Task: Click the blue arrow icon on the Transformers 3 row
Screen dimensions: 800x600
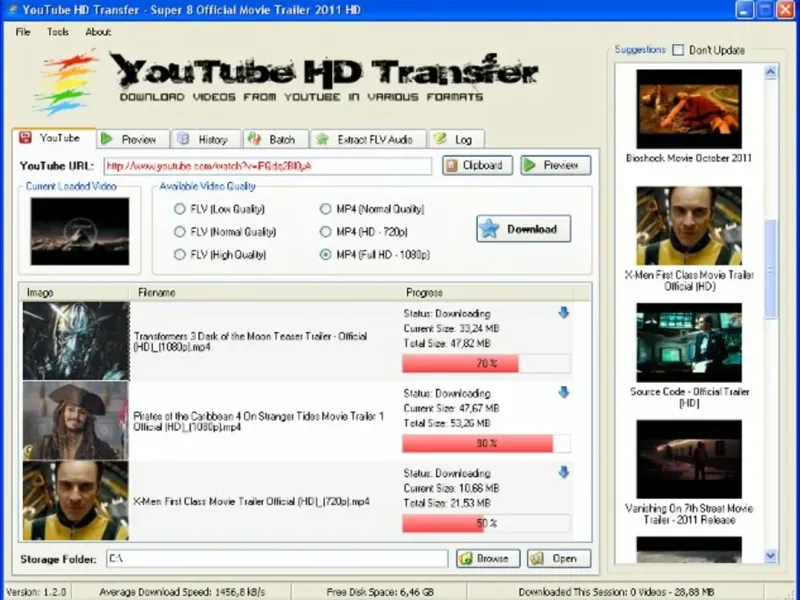Action: [x=563, y=313]
